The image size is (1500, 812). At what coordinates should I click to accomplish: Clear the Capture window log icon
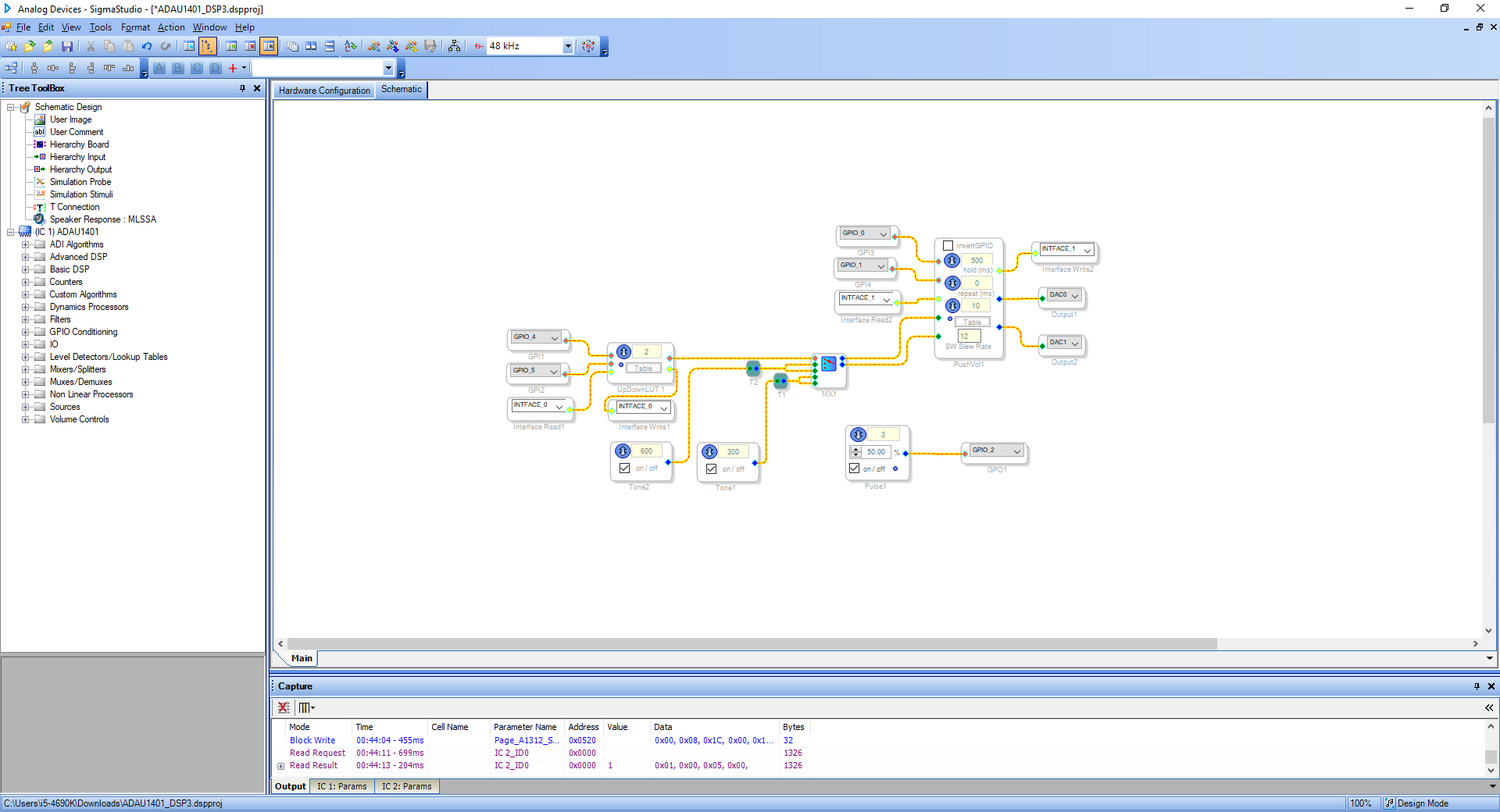click(x=284, y=707)
